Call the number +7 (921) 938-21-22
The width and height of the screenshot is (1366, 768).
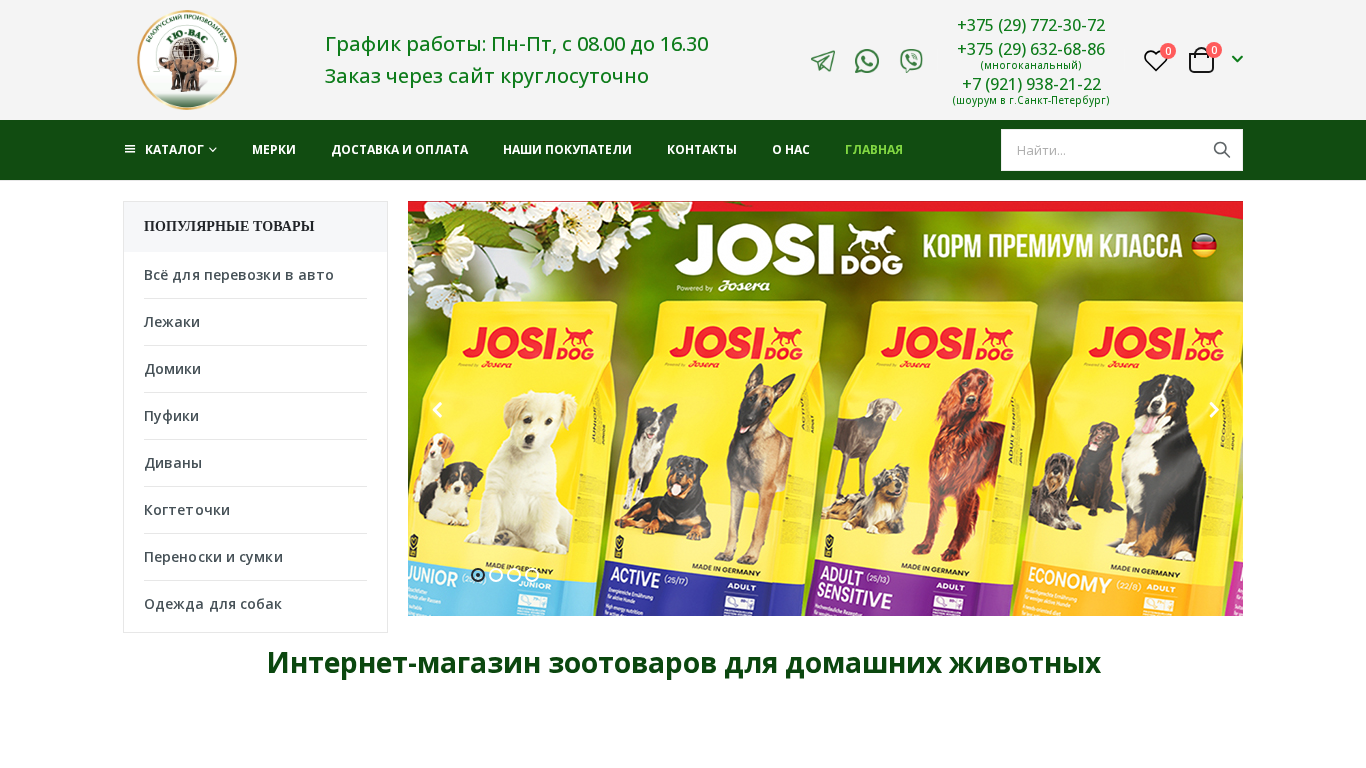click(x=1031, y=84)
